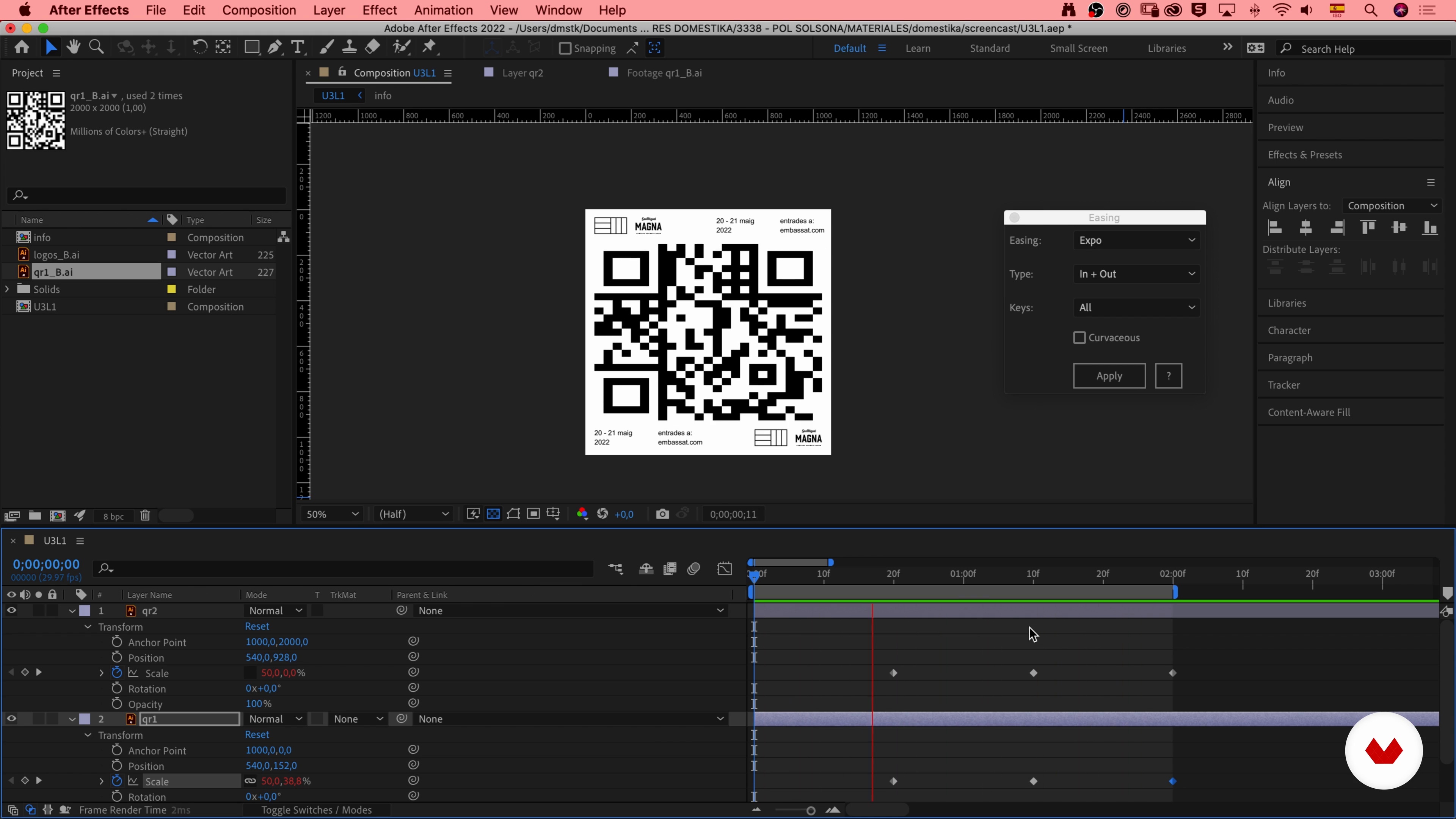Toggle transparency grid icon in viewer
Screen dimensions: 1456x819
pyautogui.click(x=493, y=514)
